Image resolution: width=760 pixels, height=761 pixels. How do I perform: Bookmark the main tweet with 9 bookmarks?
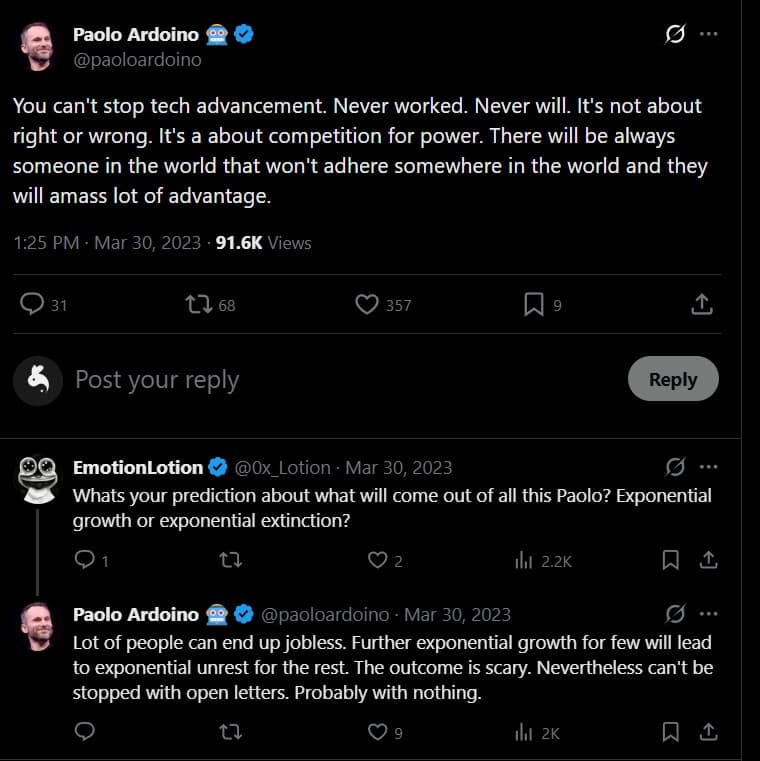coord(534,304)
